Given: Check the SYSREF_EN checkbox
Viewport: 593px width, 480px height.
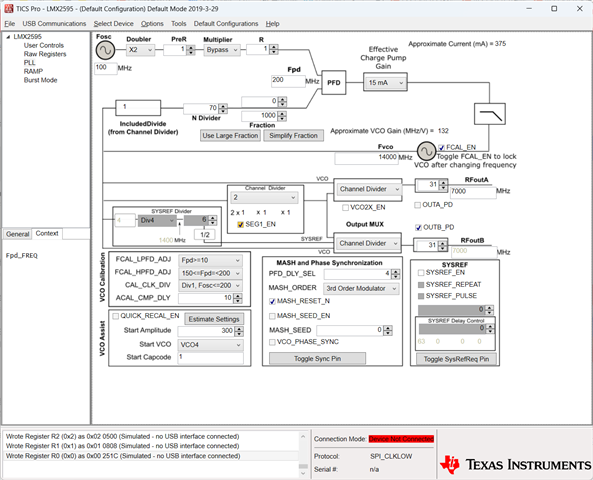Looking at the screenshot, I should point(421,273).
